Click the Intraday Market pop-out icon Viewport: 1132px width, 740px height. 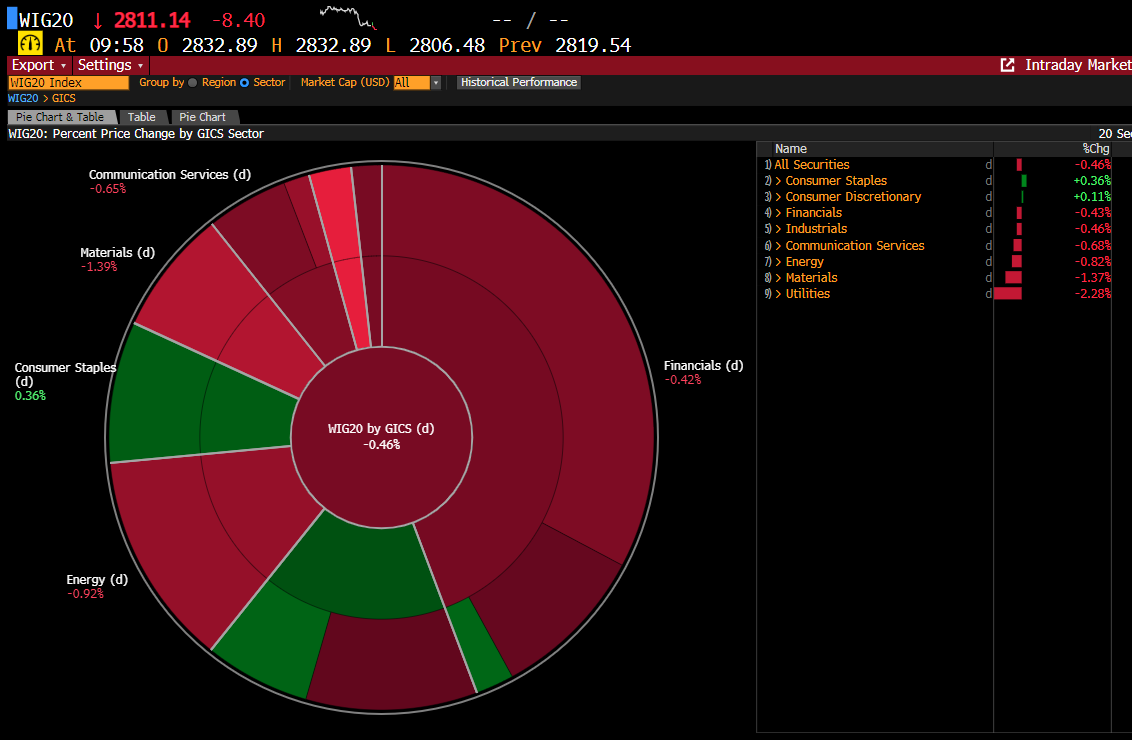(x=1007, y=65)
